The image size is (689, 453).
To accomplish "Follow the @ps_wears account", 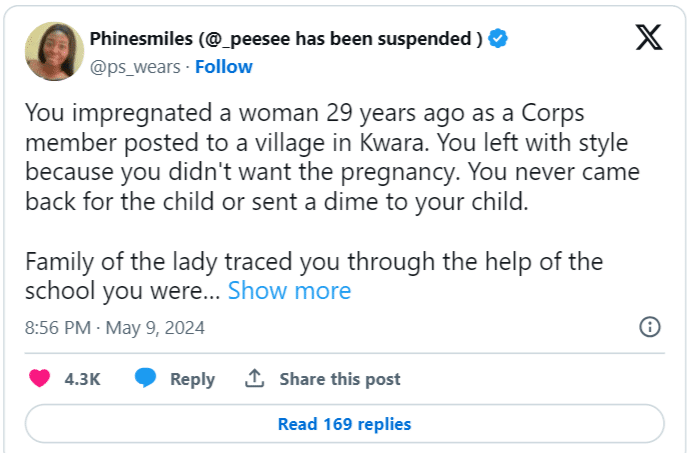I will (x=224, y=67).
